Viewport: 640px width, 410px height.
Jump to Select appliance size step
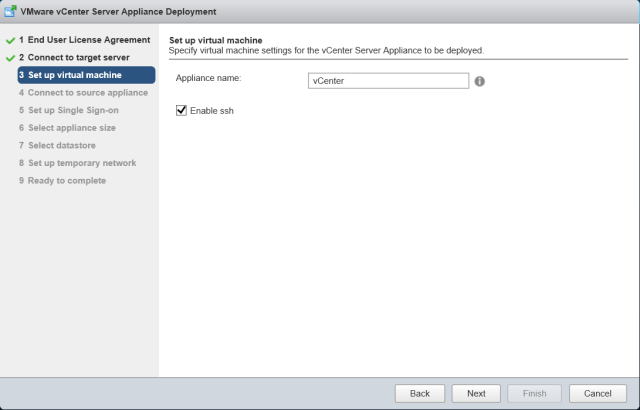(x=72, y=128)
